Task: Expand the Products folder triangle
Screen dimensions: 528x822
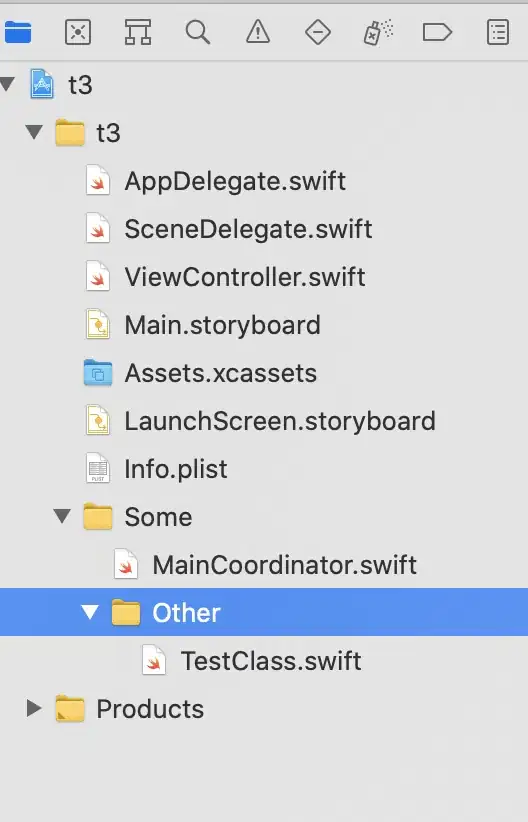Action: click(x=34, y=708)
